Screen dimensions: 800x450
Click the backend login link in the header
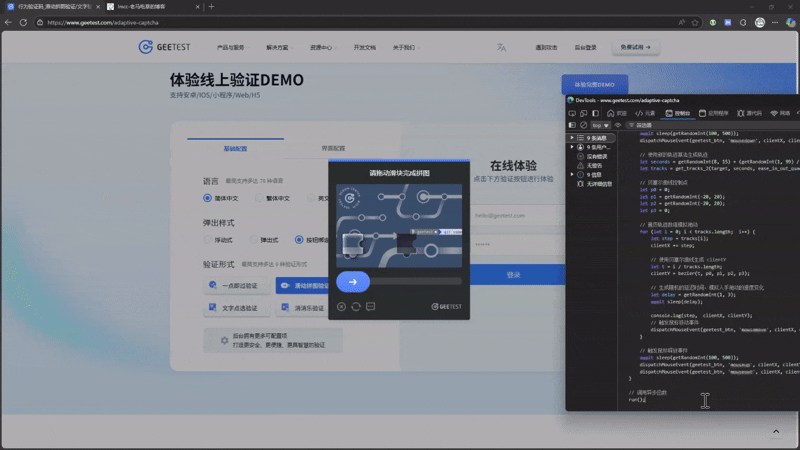[x=585, y=47]
